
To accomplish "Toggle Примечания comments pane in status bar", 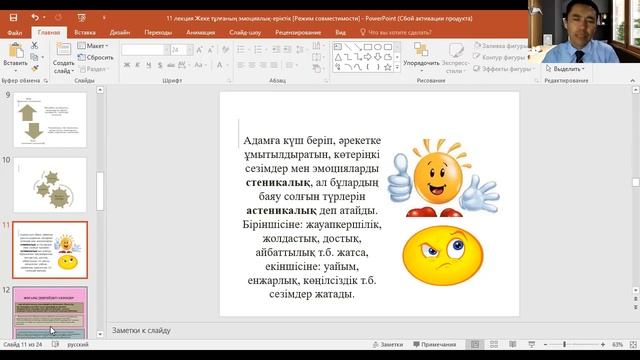I will 434,344.
